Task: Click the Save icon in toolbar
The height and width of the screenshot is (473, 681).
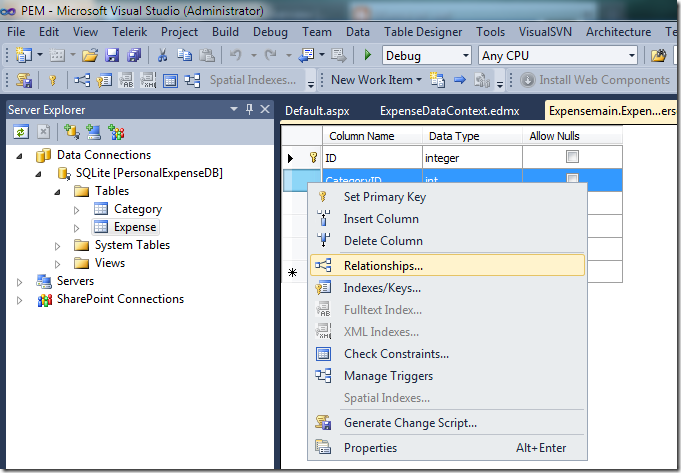Action: click(x=112, y=56)
